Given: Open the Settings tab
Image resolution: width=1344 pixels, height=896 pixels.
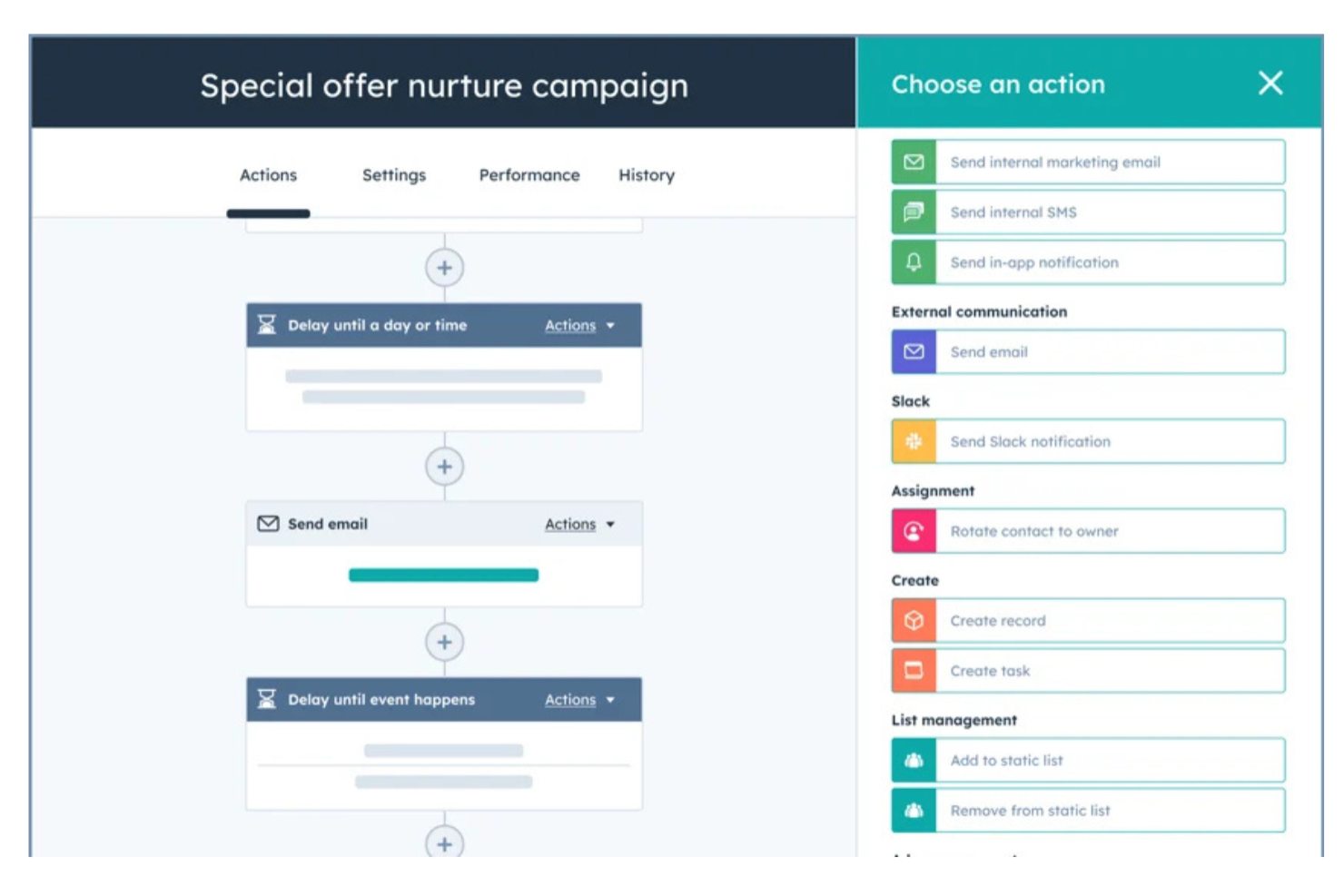Looking at the screenshot, I should (394, 175).
